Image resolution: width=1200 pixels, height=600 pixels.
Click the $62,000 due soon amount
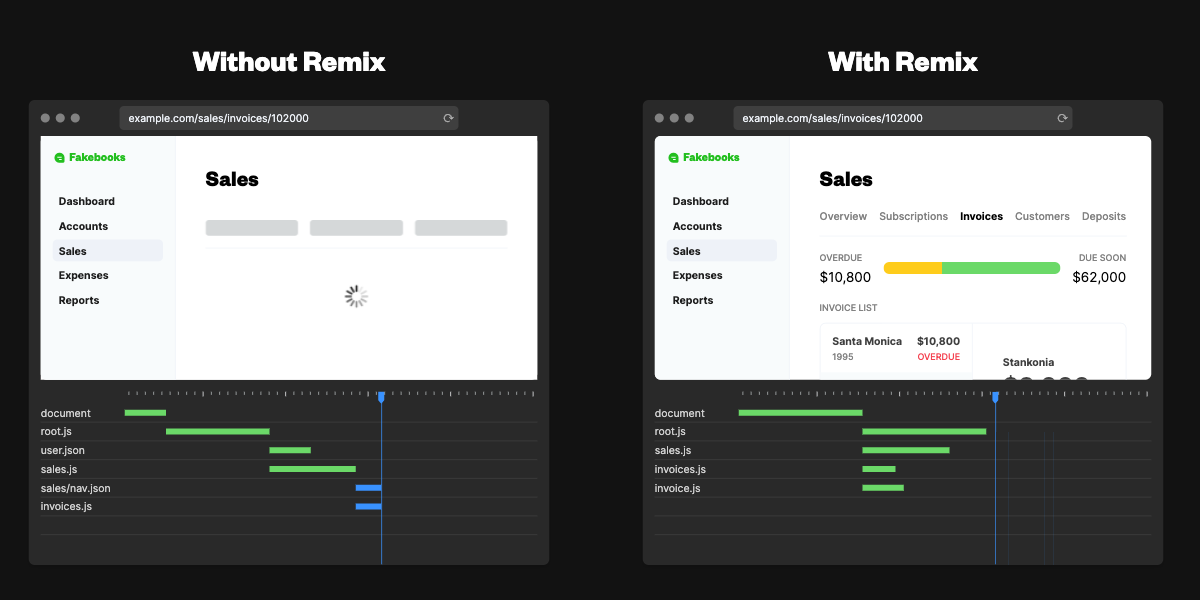(1099, 277)
